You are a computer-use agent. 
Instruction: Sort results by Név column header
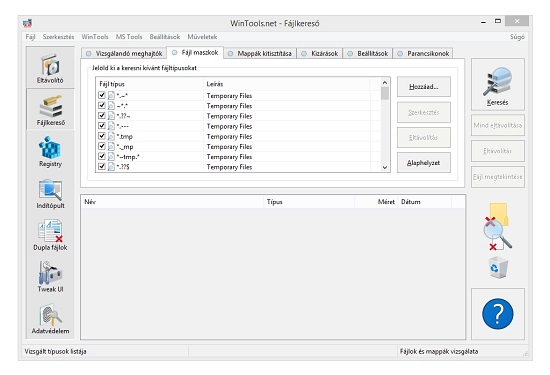[172, 202]
